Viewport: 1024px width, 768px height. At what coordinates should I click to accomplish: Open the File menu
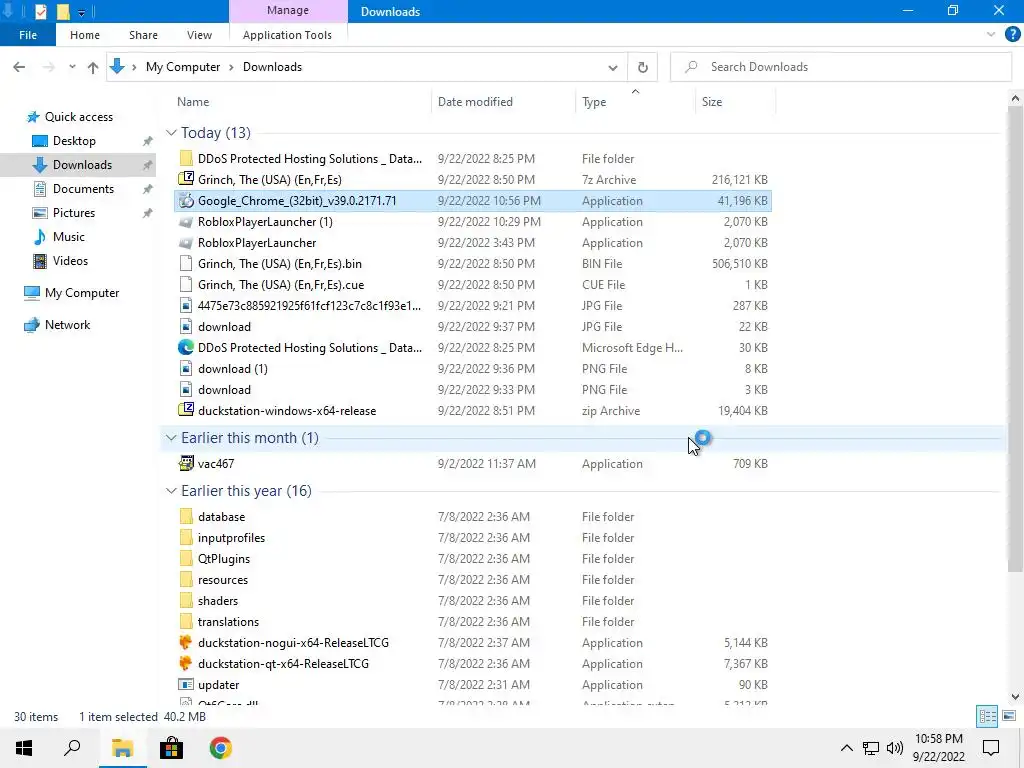tap(28, 35)
